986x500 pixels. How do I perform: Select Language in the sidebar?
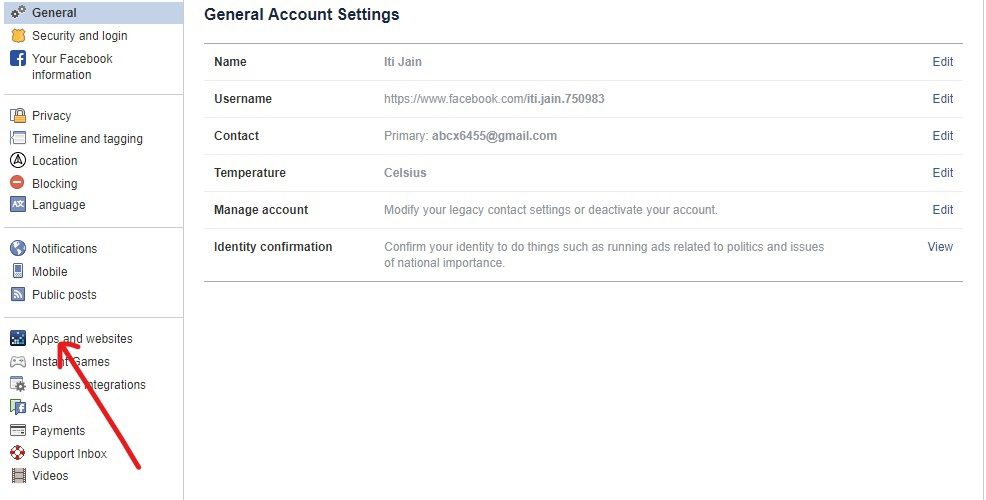tap(58, 204)
